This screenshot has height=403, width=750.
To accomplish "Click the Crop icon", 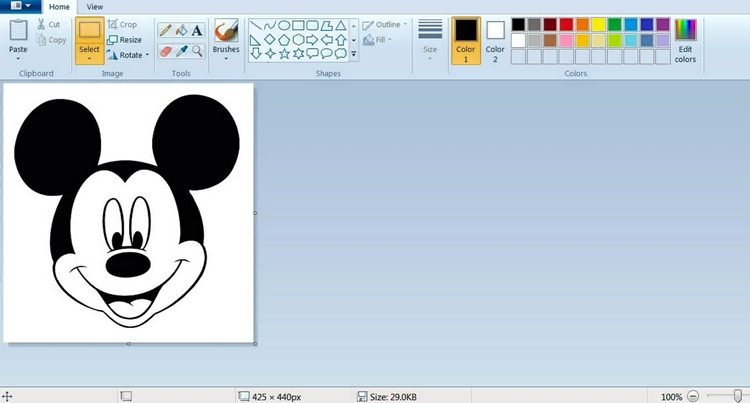I will pos(123,24).
